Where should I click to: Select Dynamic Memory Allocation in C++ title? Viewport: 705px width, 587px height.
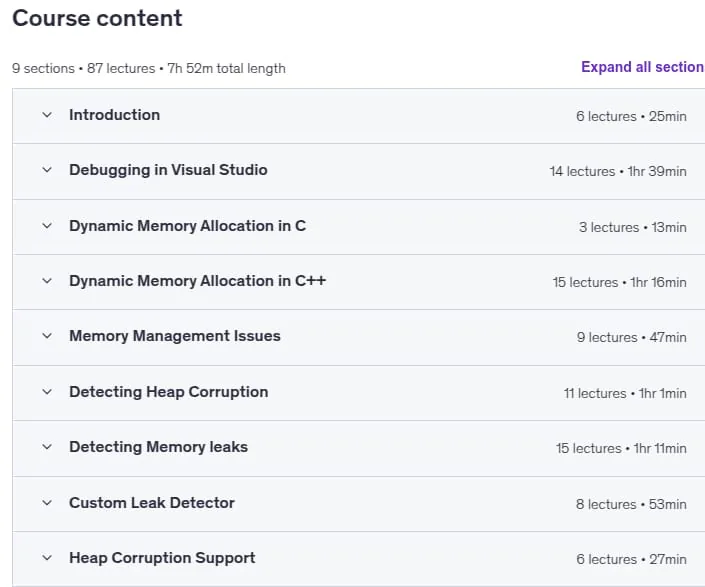click(197, 281)
